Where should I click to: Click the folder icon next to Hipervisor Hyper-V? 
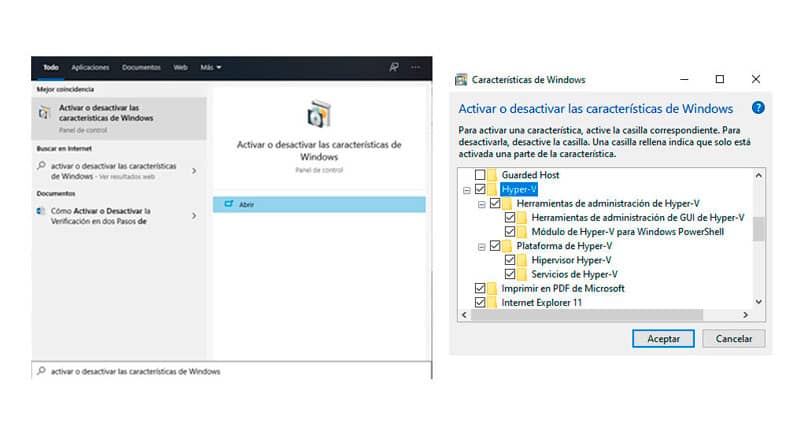point(522,260)
